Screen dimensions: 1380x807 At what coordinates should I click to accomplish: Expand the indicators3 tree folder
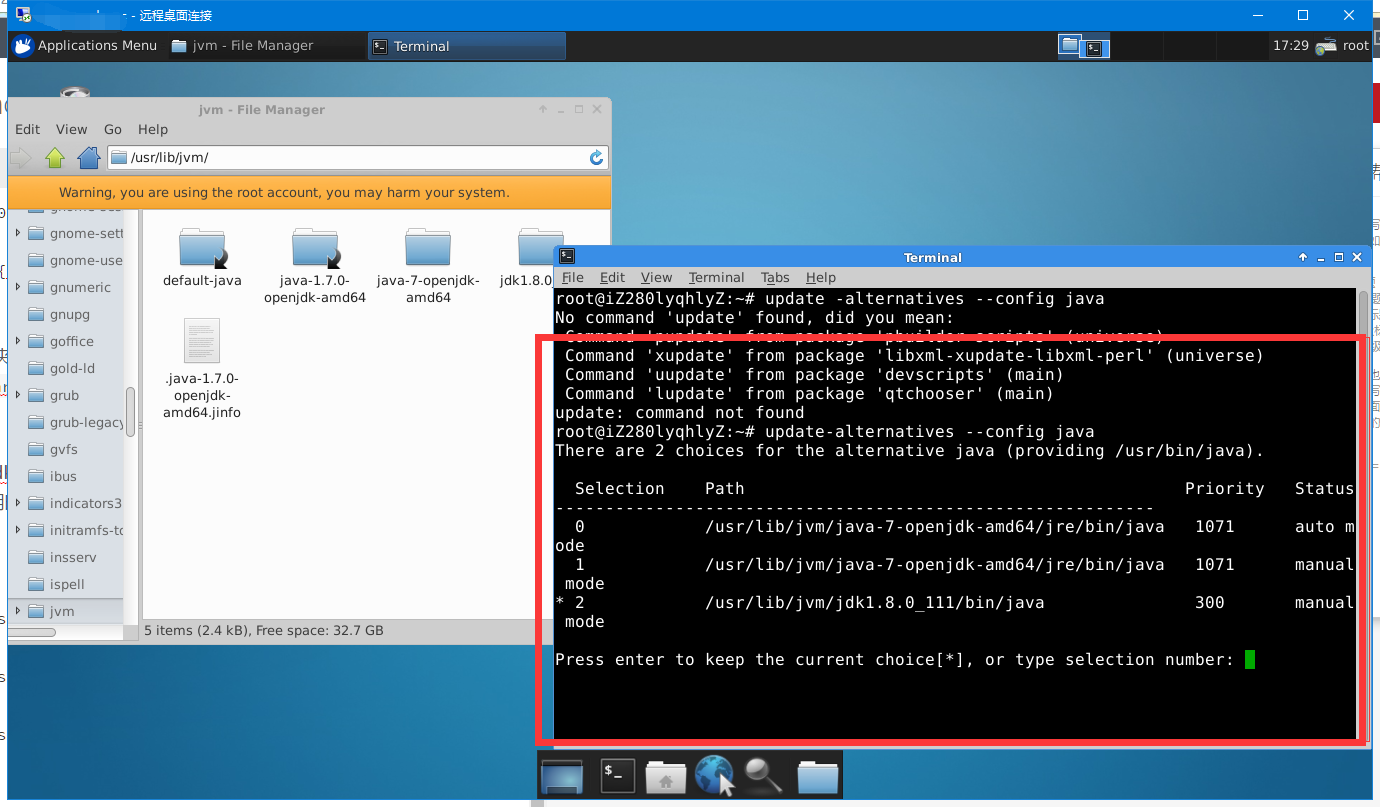pos(18,503)
